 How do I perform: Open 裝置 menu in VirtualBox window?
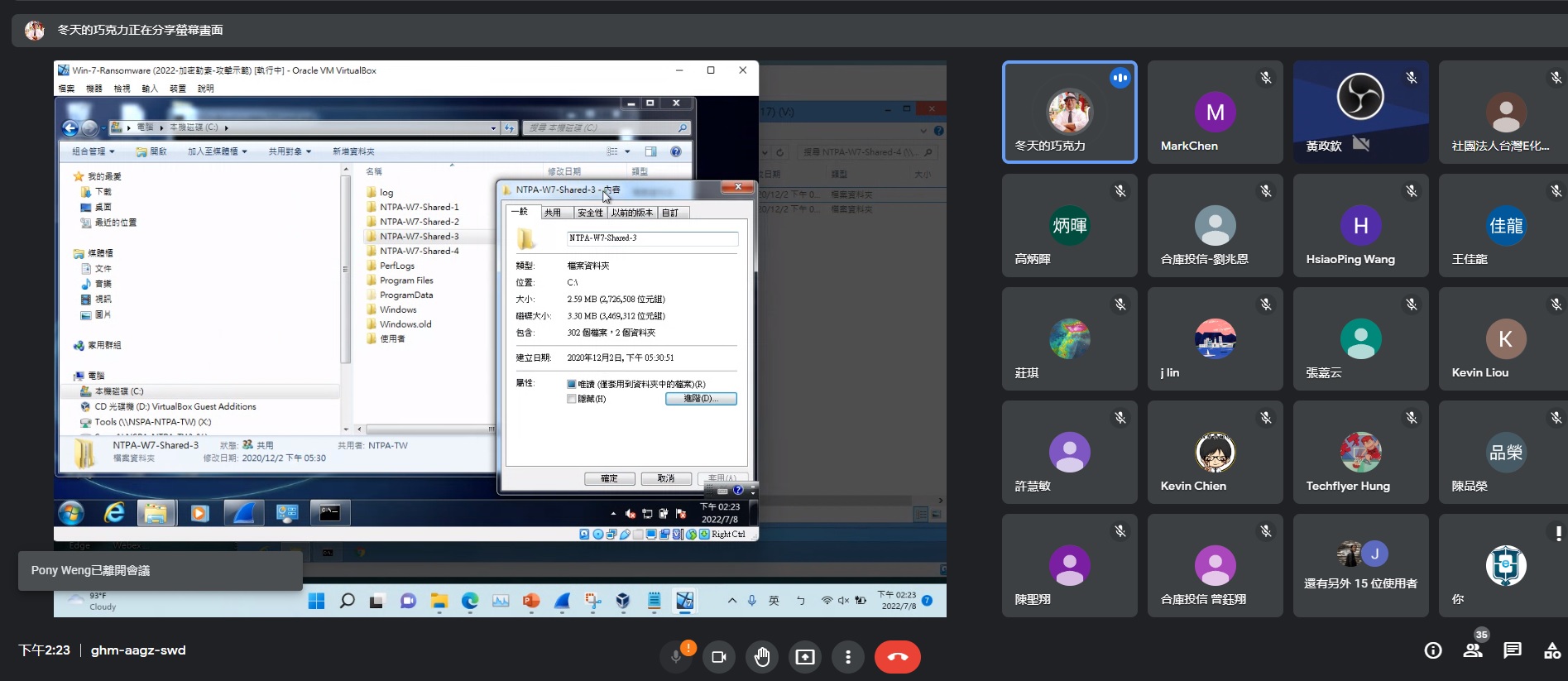(x=178, y=89)
